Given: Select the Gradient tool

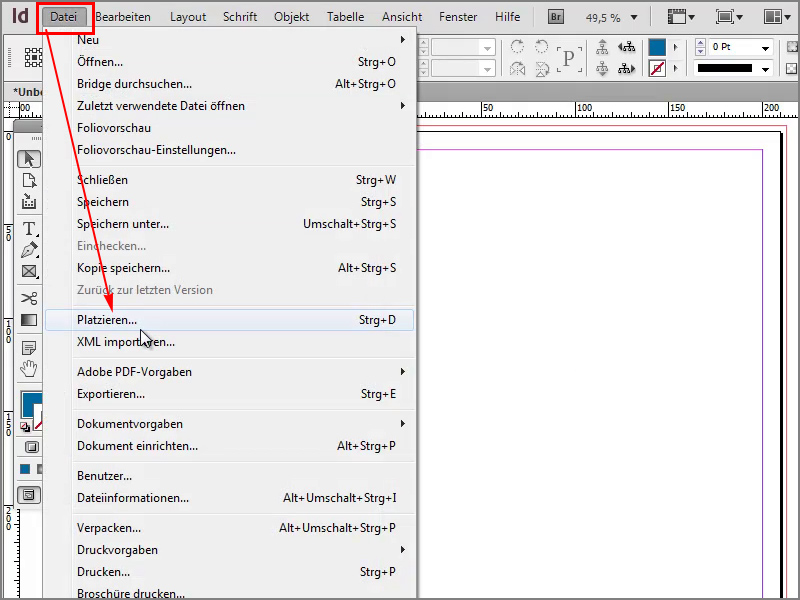Looking at the screenshot, I should (x=27, y=320).
